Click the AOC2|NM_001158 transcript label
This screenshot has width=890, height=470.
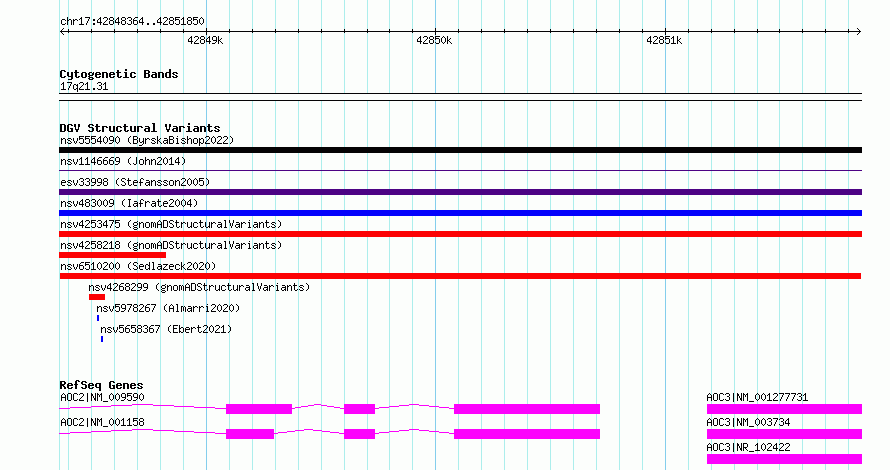(102, 422)
